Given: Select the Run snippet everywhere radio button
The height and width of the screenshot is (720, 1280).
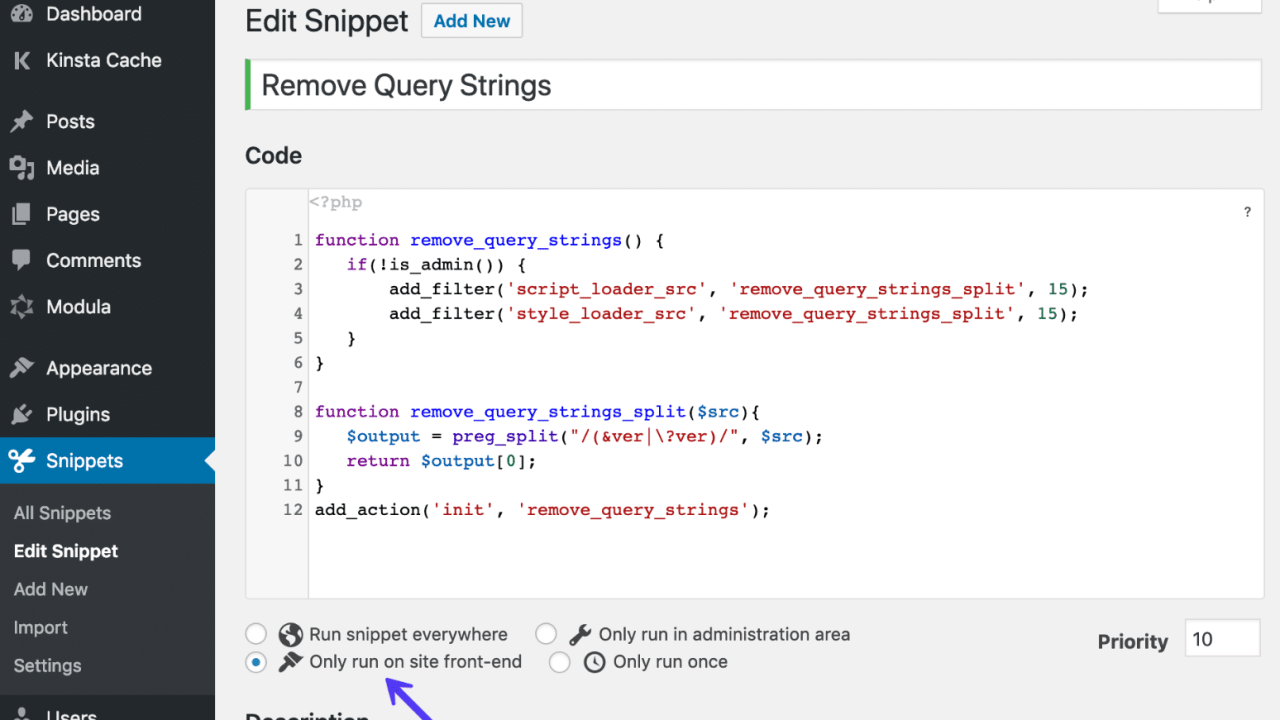Looking at the screenshot, I should tap(256, 633).
